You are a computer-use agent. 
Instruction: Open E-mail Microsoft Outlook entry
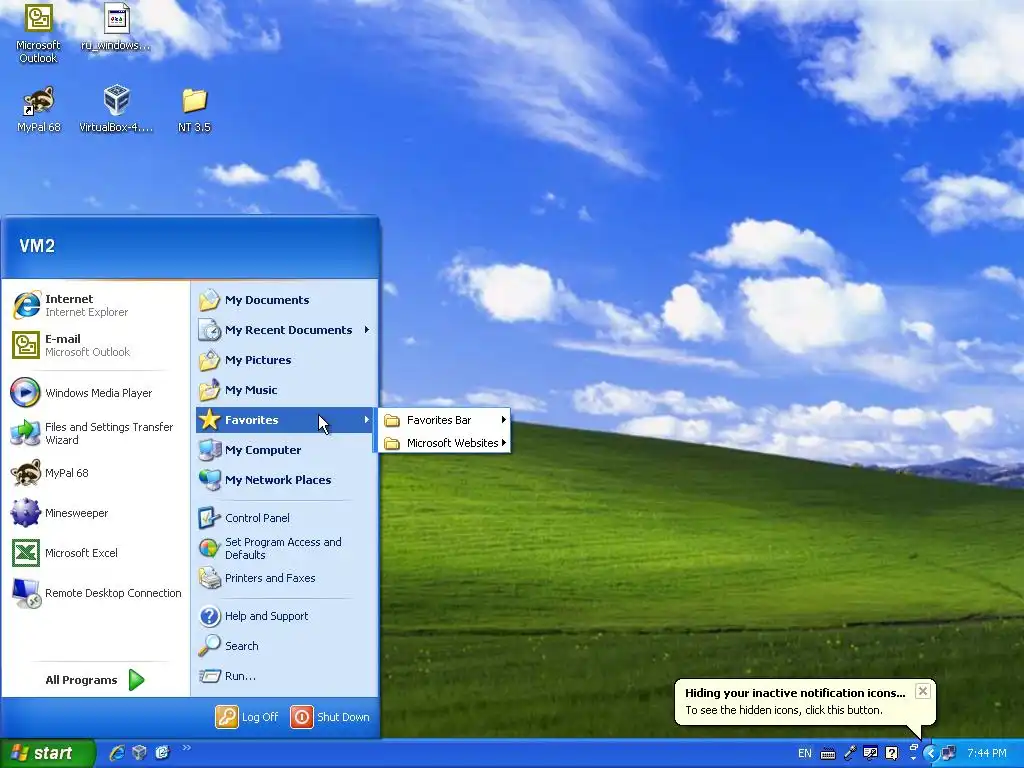click(x=95, y=345)
